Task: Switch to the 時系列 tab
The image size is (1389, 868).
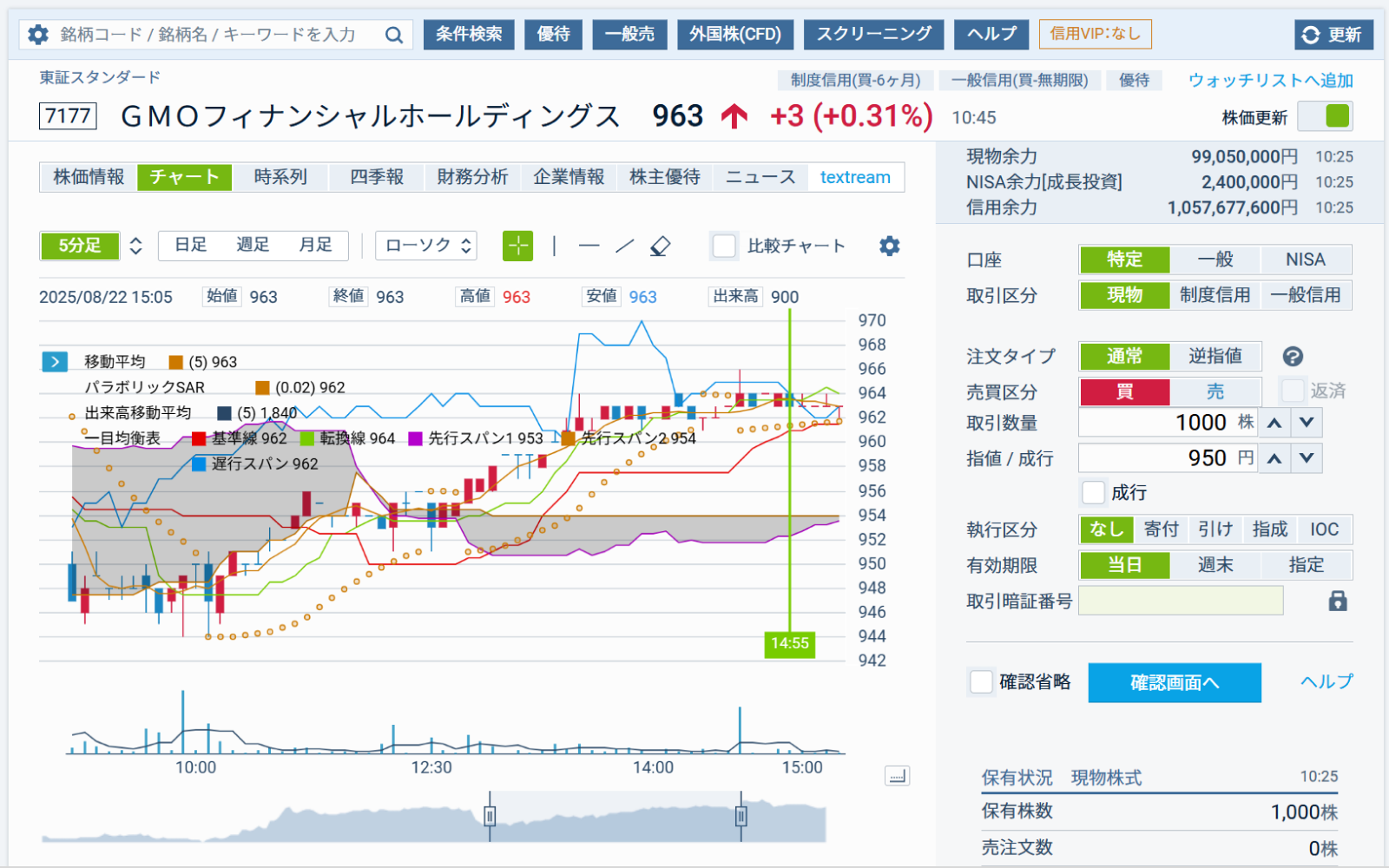Action: click(x=280, y=177)
